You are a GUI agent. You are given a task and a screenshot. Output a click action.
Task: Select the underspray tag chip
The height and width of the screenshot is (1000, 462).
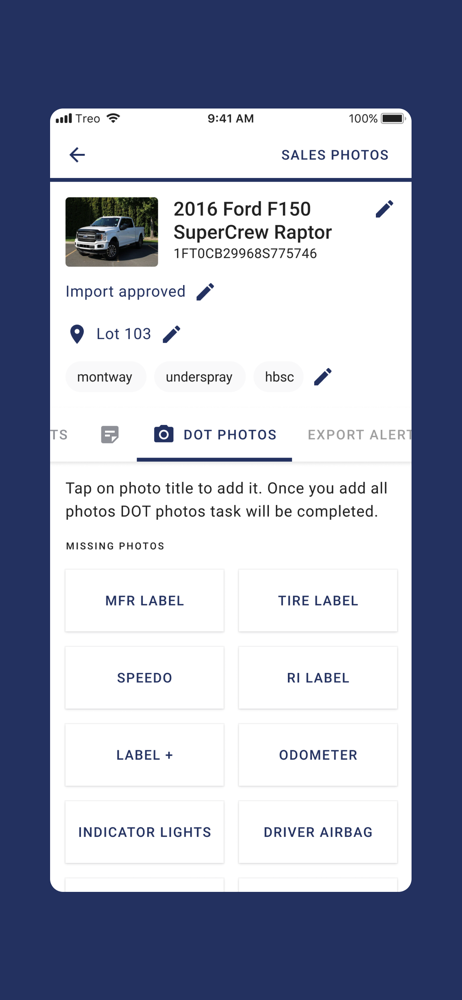pos(200,377)
